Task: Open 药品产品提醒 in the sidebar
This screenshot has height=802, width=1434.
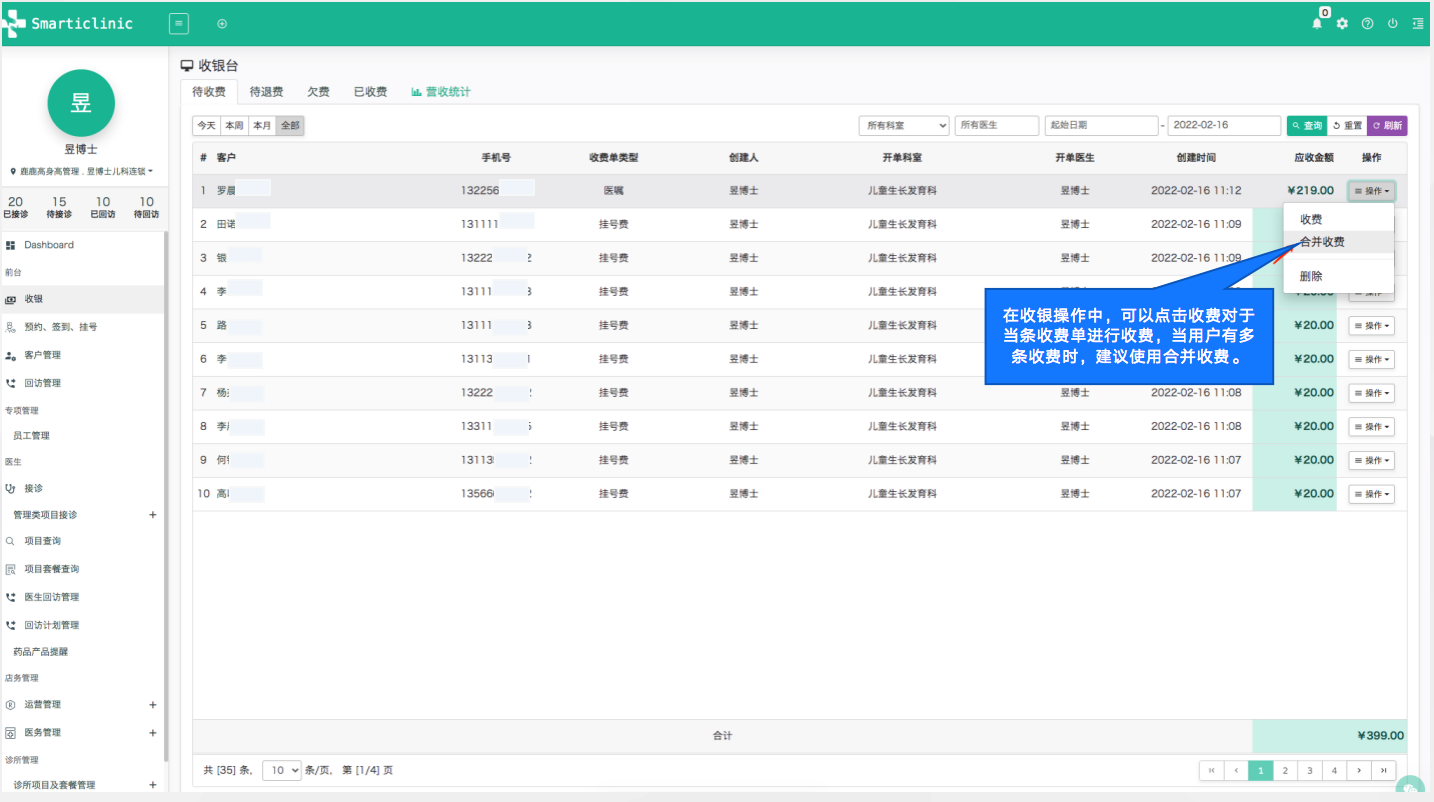Action: click(41, 652)
